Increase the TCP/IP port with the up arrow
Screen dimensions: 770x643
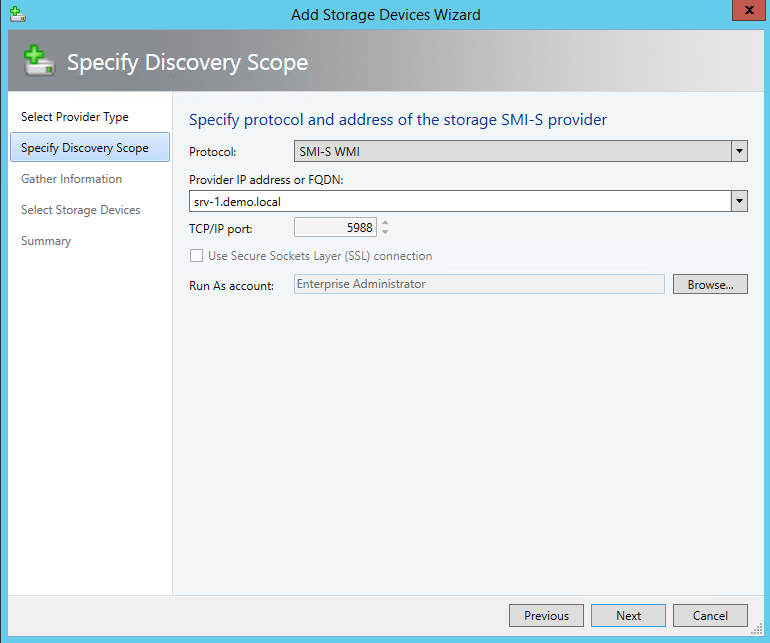click(x=385, y=223)
